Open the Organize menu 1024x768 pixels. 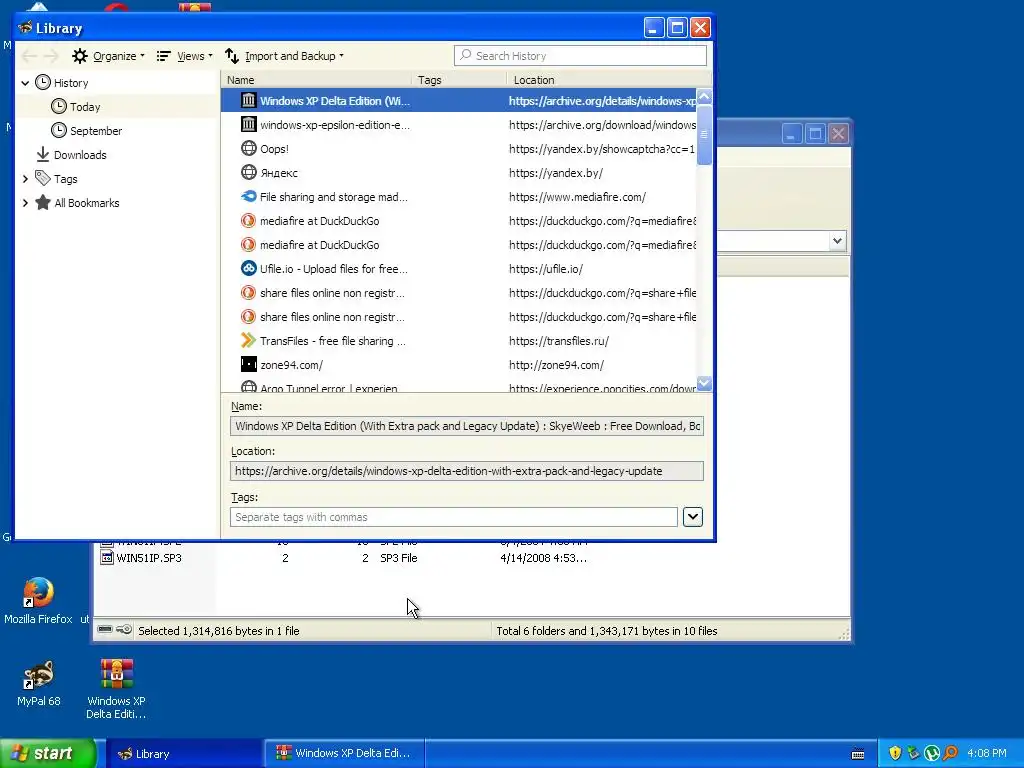(108, 56)
